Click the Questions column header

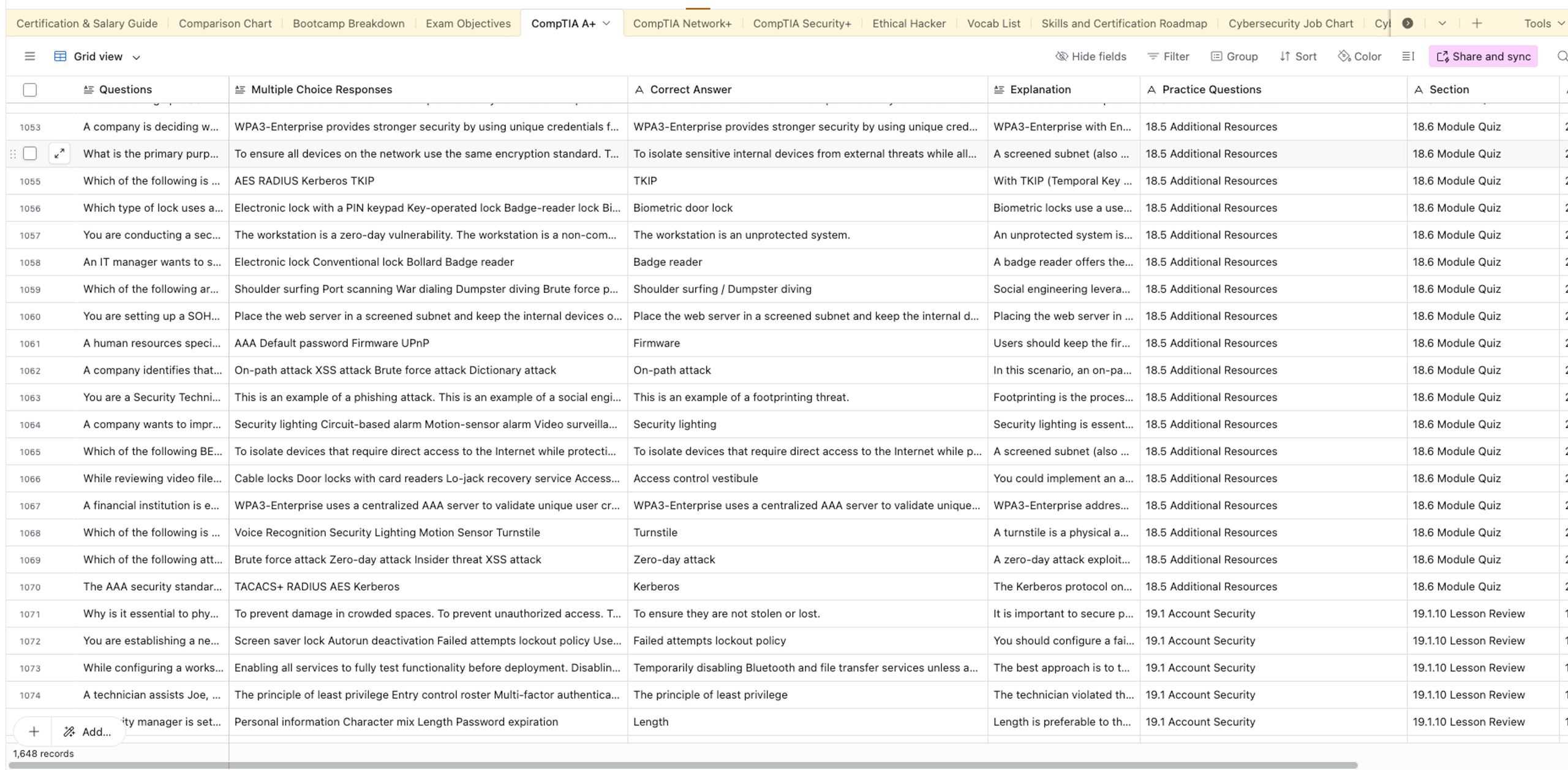point(153,89)
